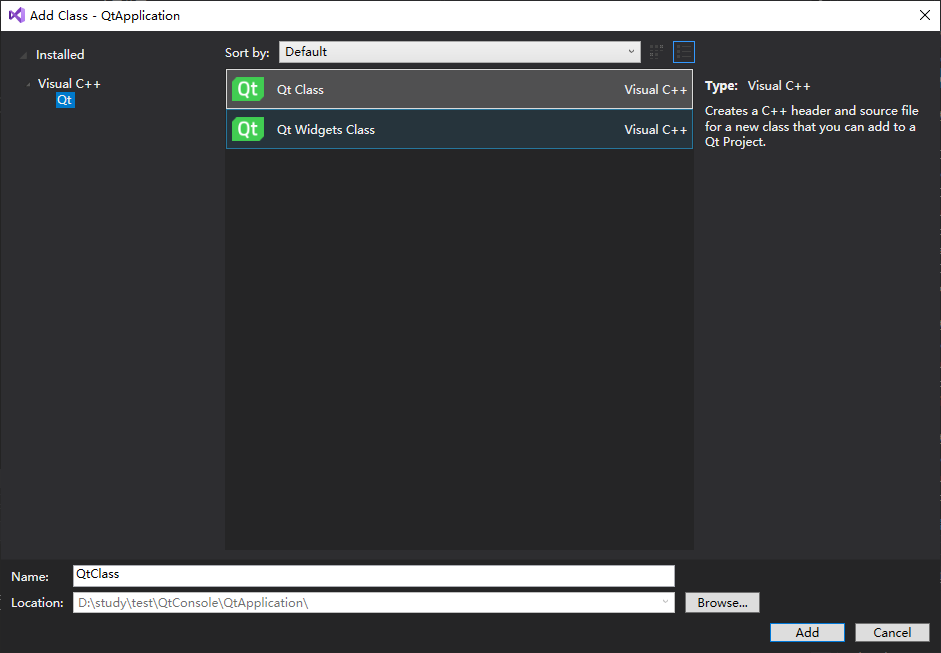Choose the Qt Class template name
Screen dimensions: 941x653
[300, 90]
